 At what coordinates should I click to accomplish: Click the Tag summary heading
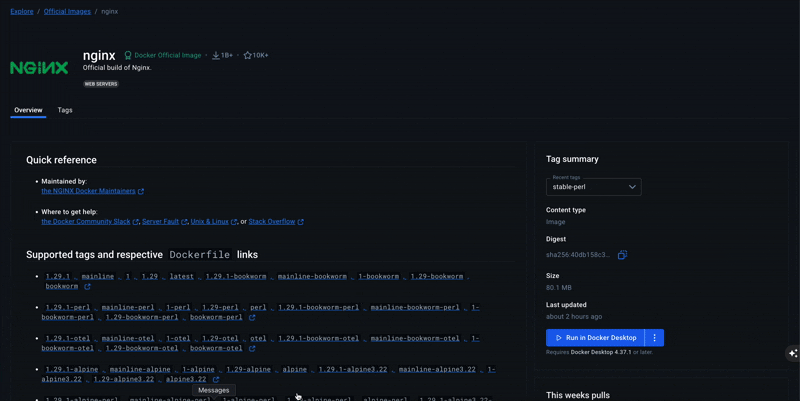click(572, 159)
